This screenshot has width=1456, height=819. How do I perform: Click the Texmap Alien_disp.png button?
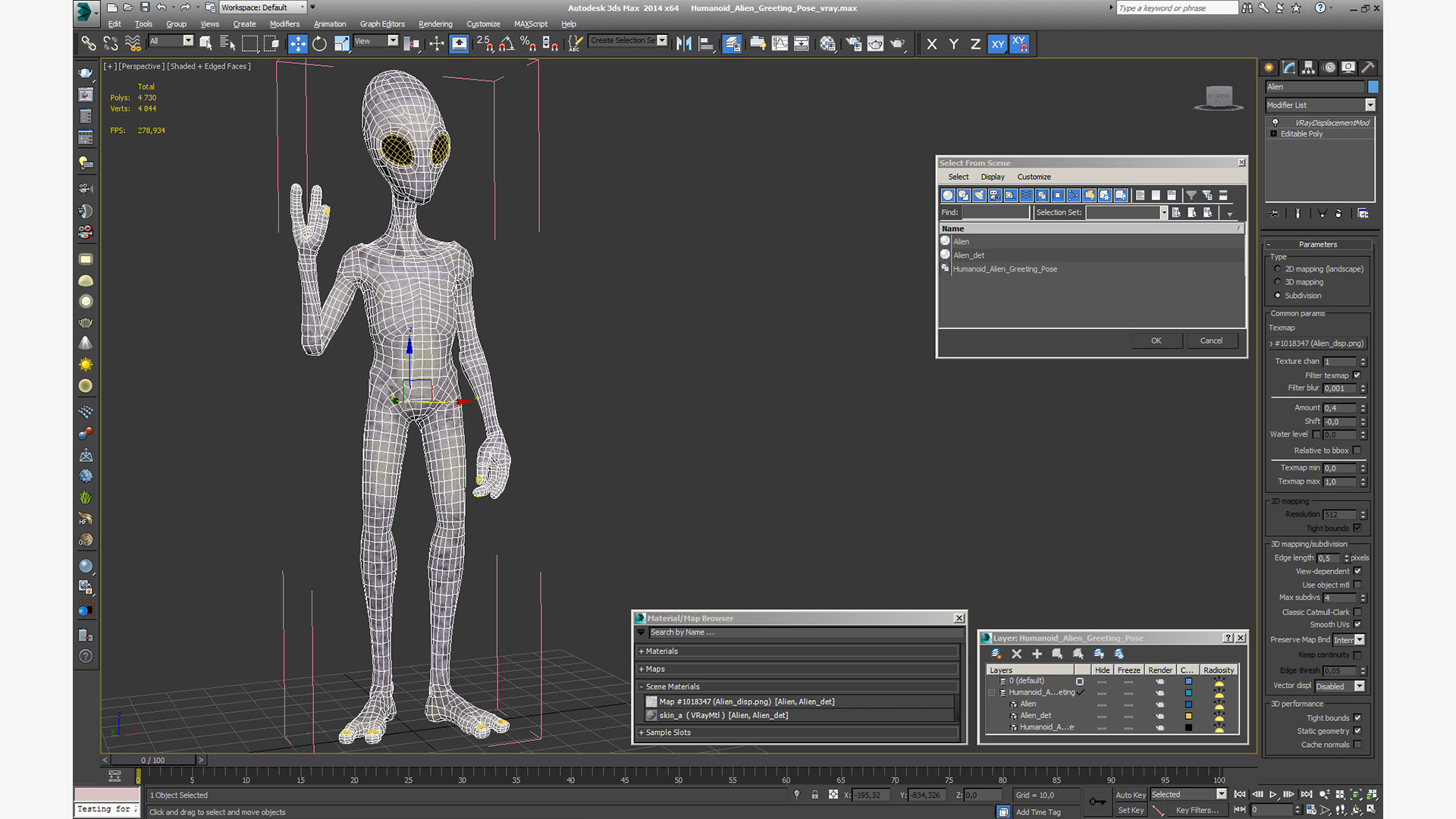point(1319,344)
